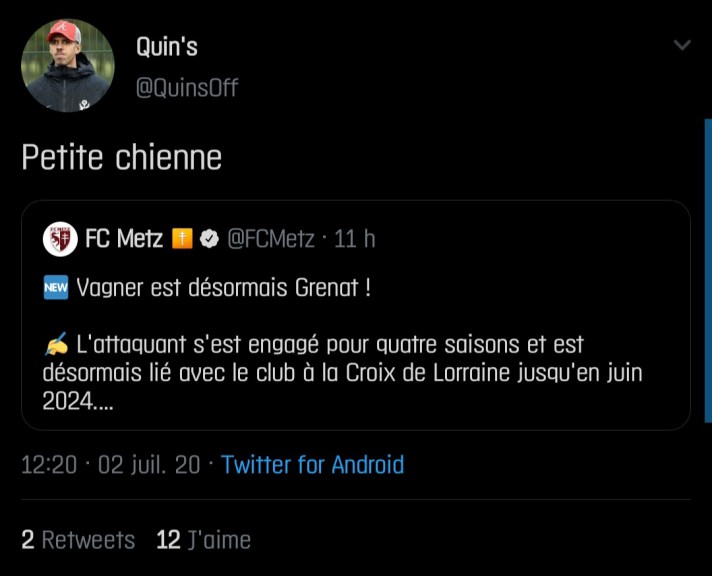Image resolution: width=712 pixels, height=576 pixels.
Task: Click the 12:20 tweet time
Action: tap(47, 465)
